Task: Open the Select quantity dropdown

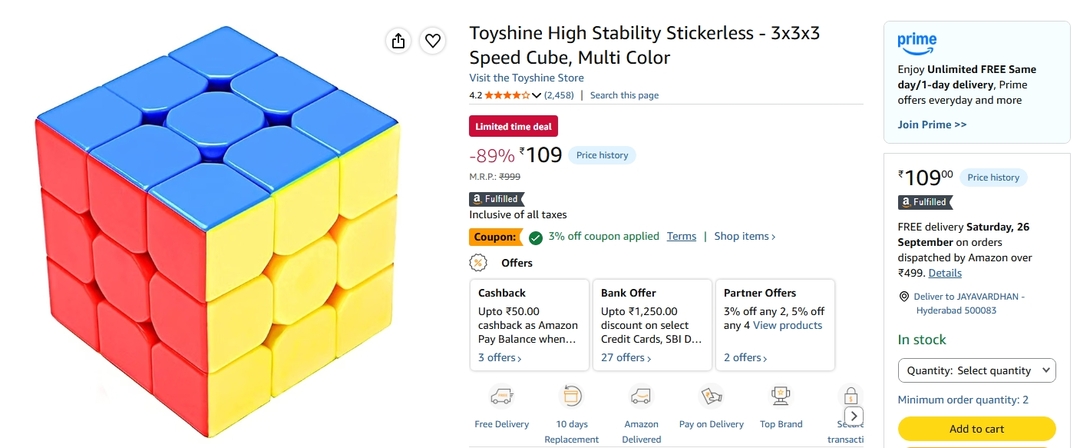Action: pyautogui.click(x=977, y=371)
